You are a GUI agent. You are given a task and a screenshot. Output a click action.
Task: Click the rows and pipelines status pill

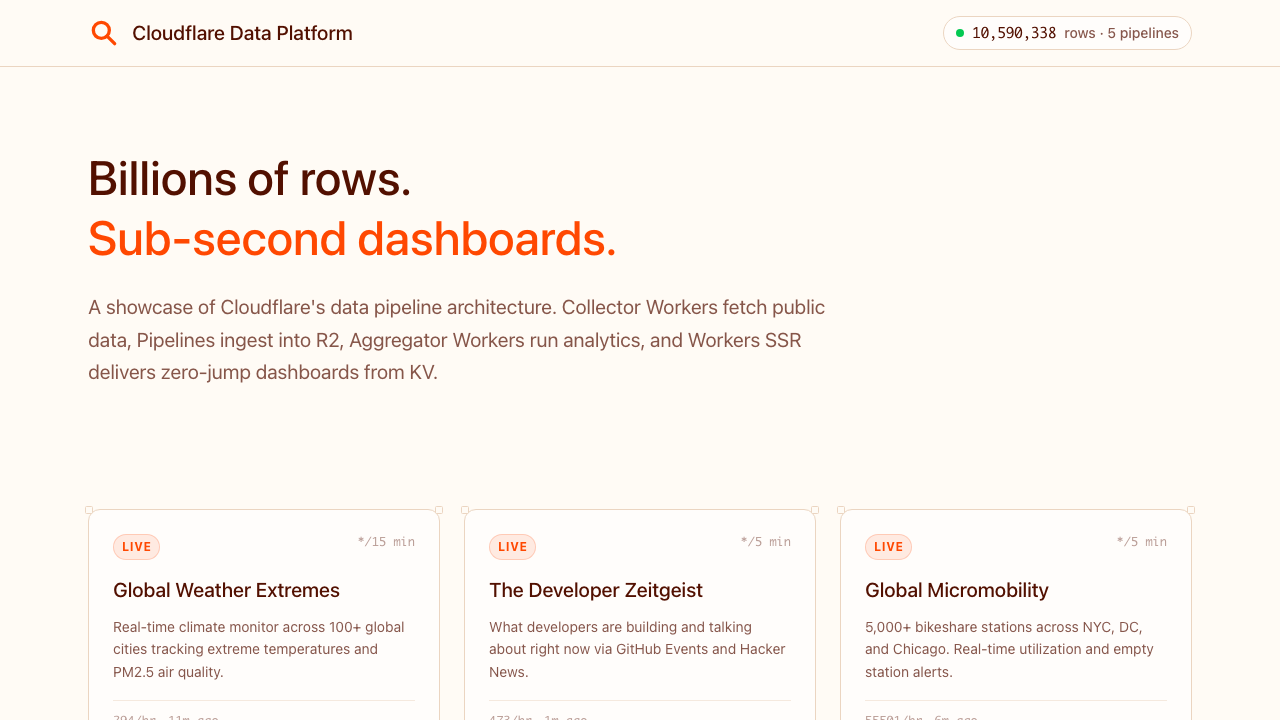click(1067, 33)
